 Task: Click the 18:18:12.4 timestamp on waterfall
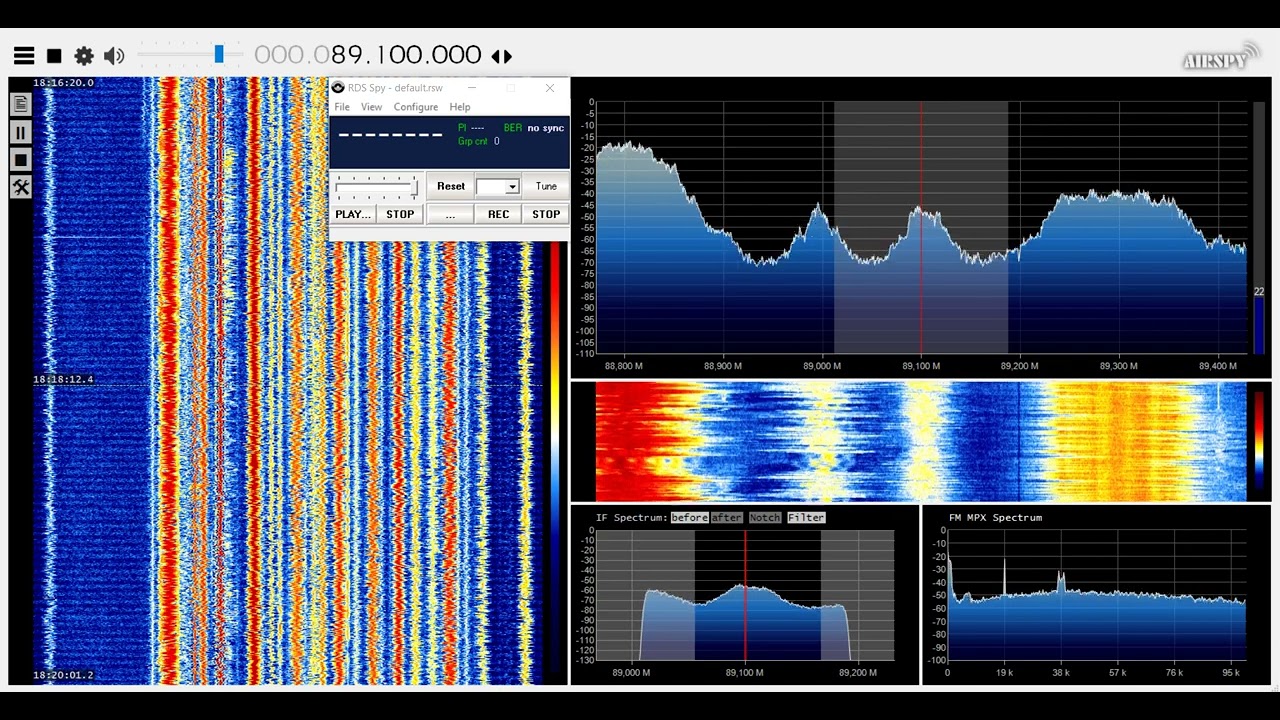coord(63,380)
